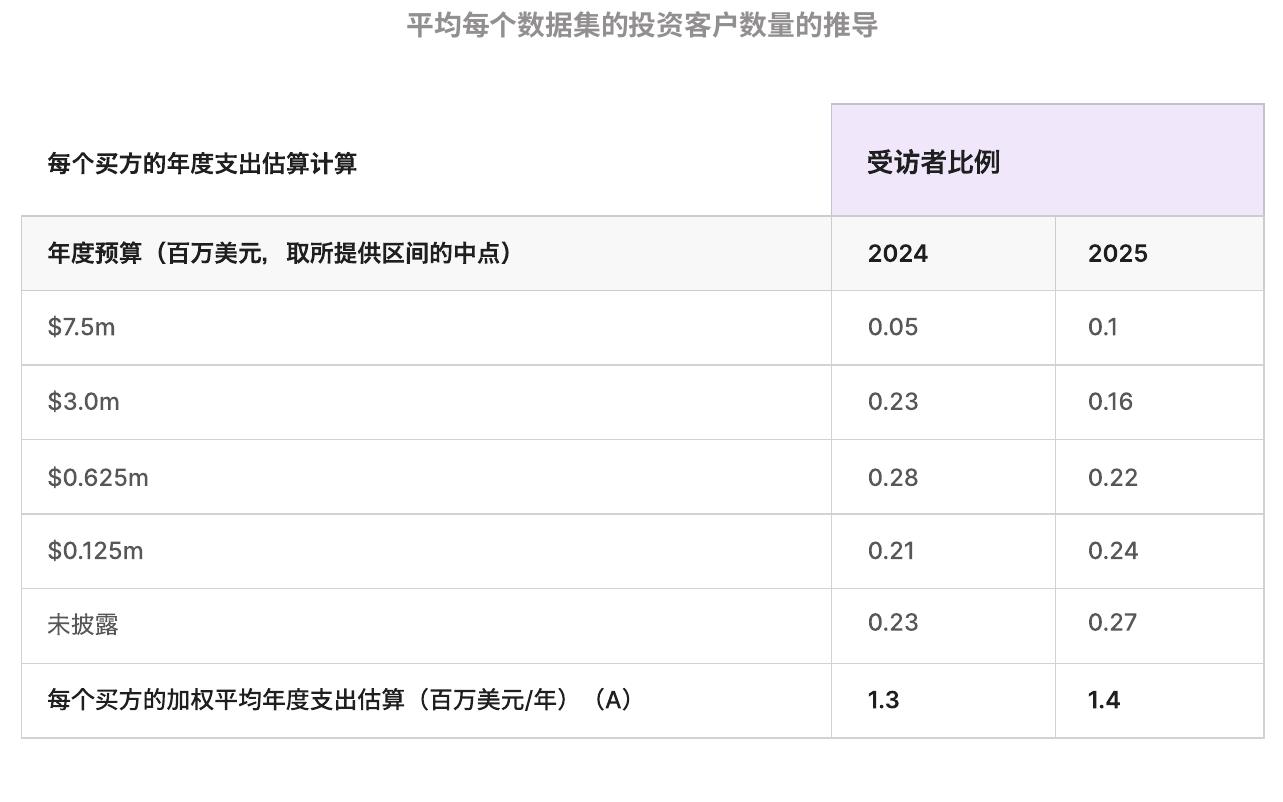The height and width of the screenshot is (802, 1283).
Task: Select the header 每个买方的年度支出估算计算
Action: [202, 163]
